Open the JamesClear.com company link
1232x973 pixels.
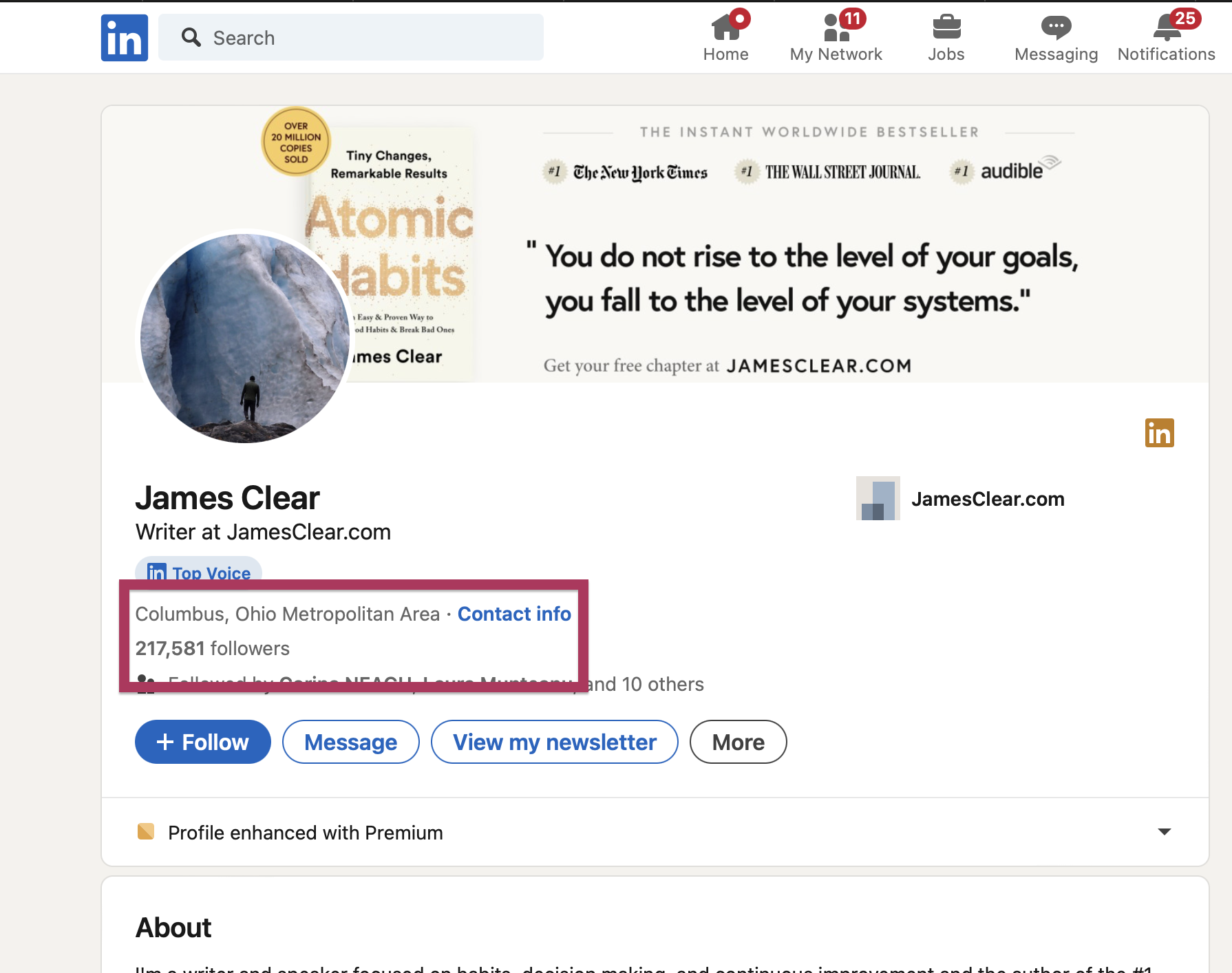pyautogui.click(x=988, y=499)
